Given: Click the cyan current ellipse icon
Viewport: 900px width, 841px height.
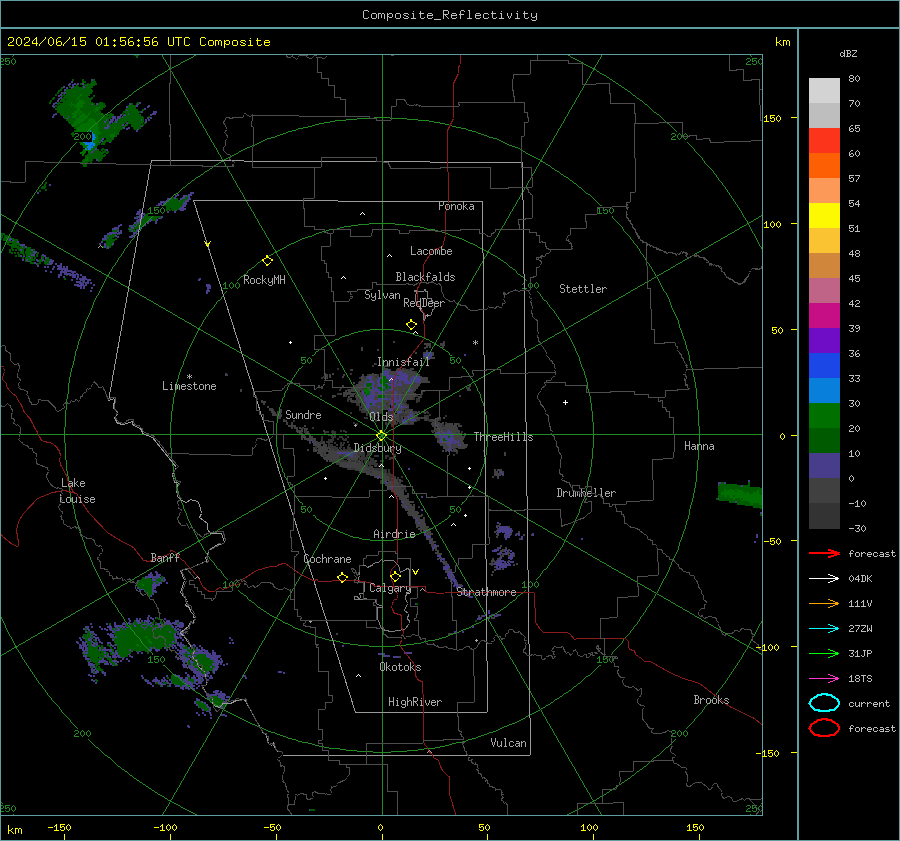Looking at the screenshot, I should coord(824,703).
